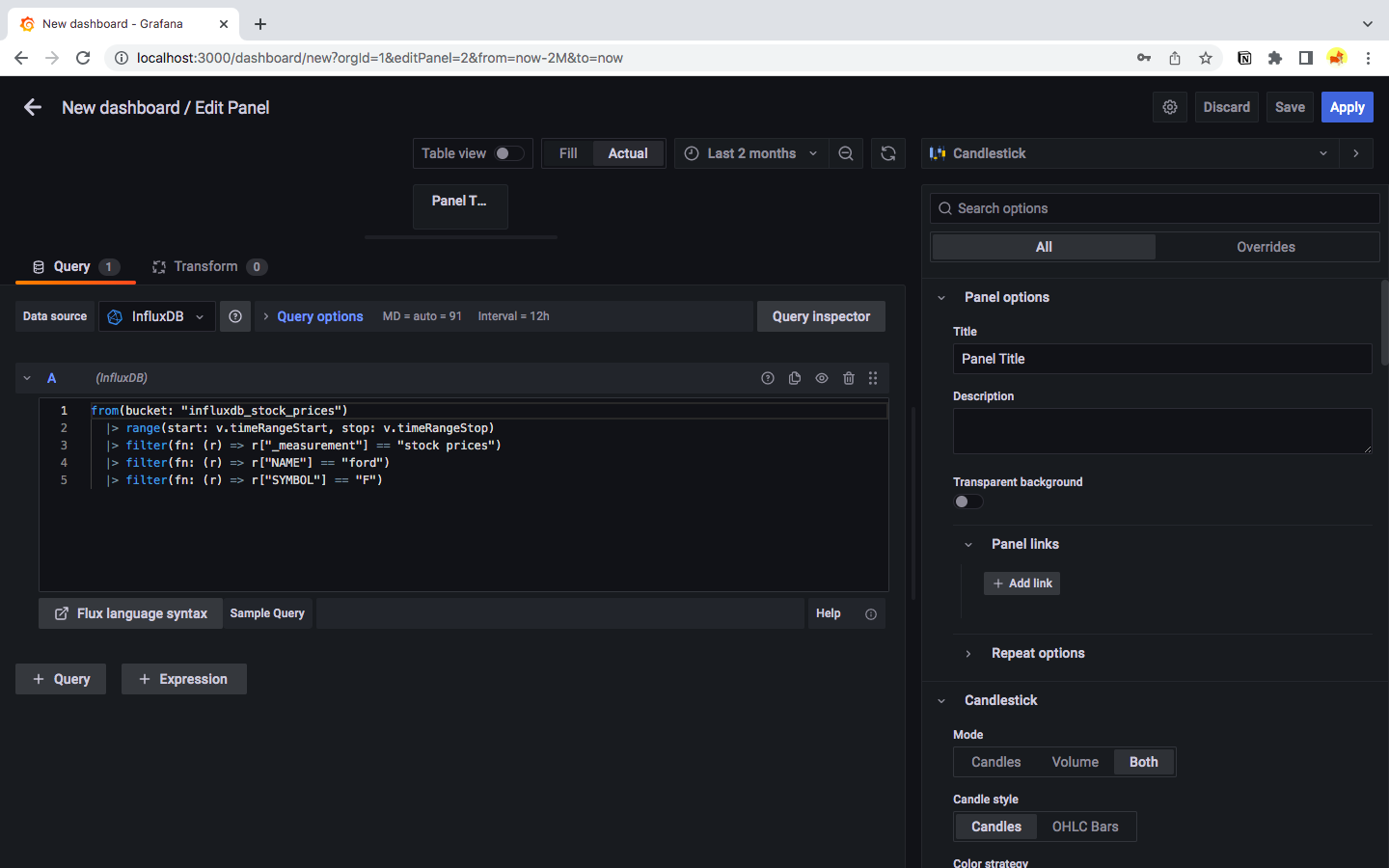Open Candlestick visualization picker

[1130, 153]
